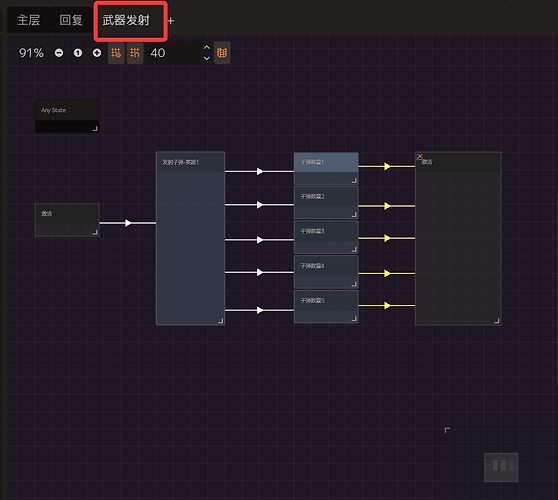The width and height of the screenshot is (558, 500).
Task: Select the 子弹数量3 node
Action: tap(326, 237)
